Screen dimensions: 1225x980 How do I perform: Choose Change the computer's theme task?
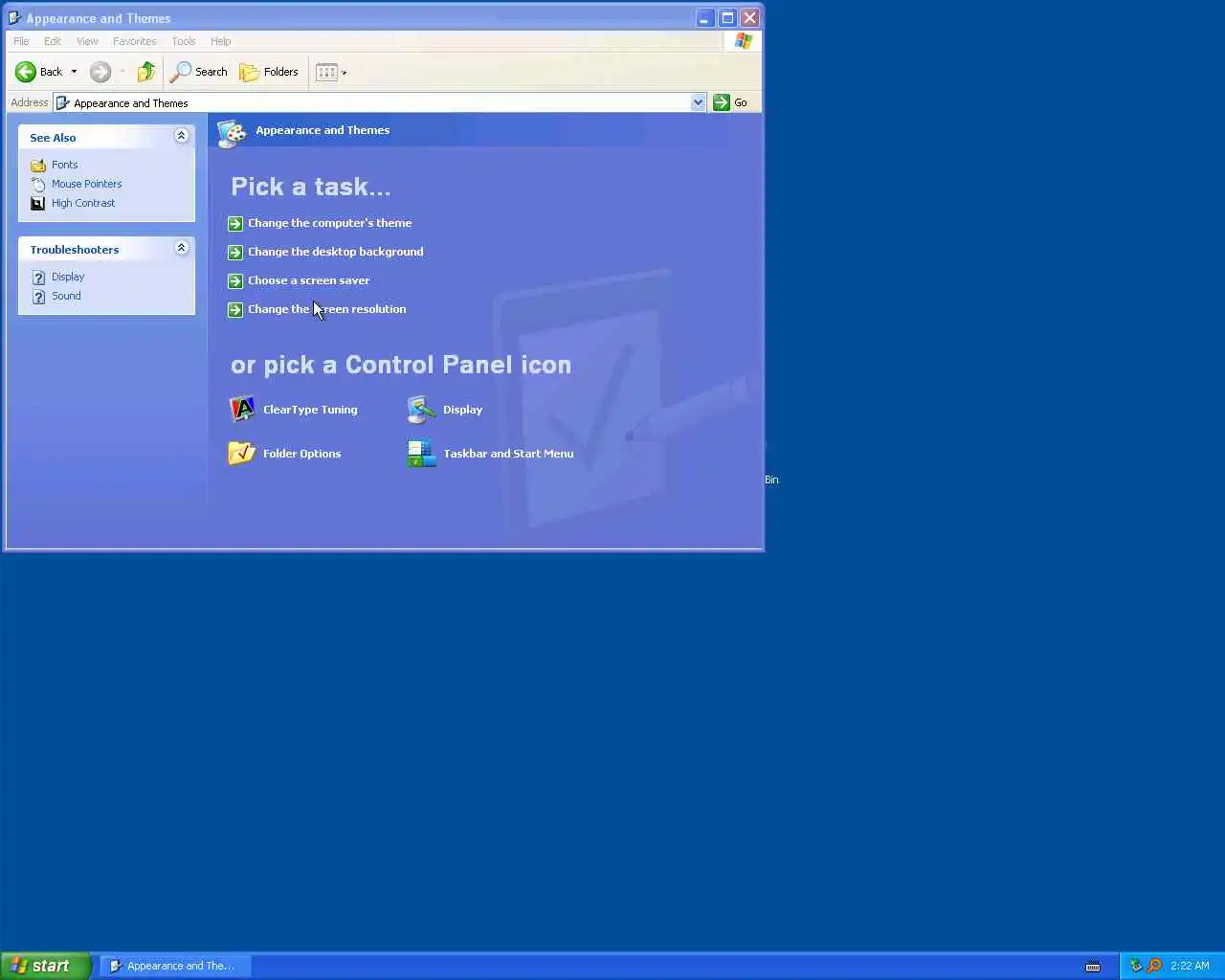click(x=329, y=223)
